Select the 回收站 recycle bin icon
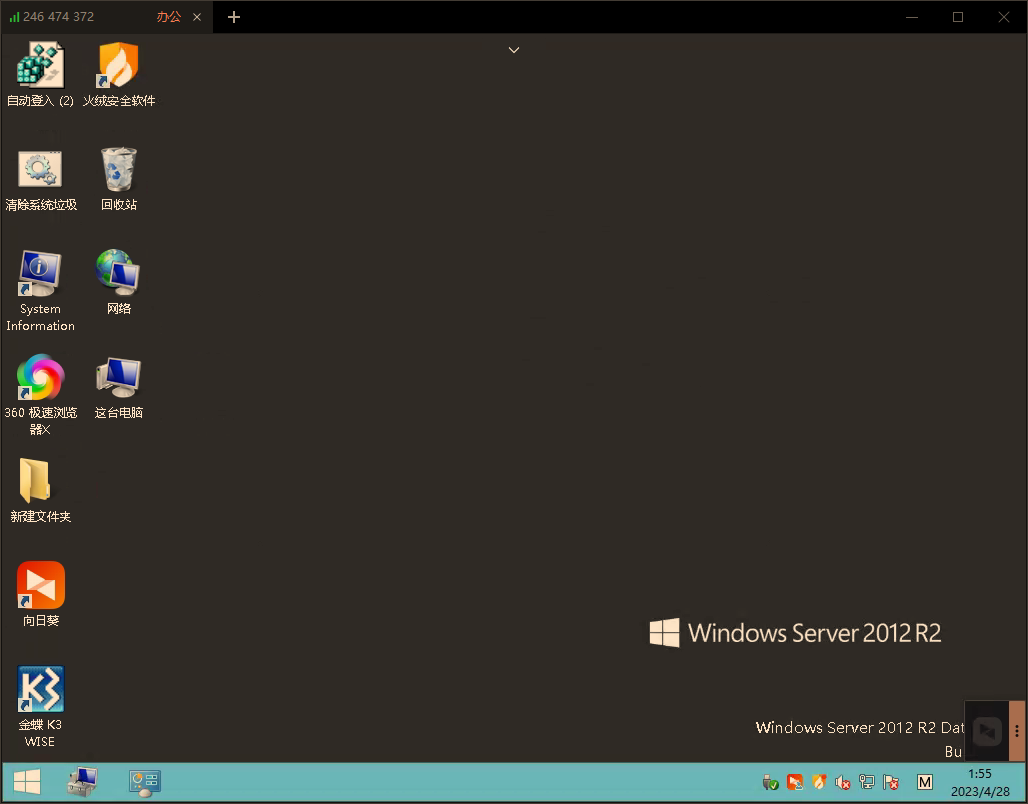The width and height of the screenshot is (1028, 804). 118,170
